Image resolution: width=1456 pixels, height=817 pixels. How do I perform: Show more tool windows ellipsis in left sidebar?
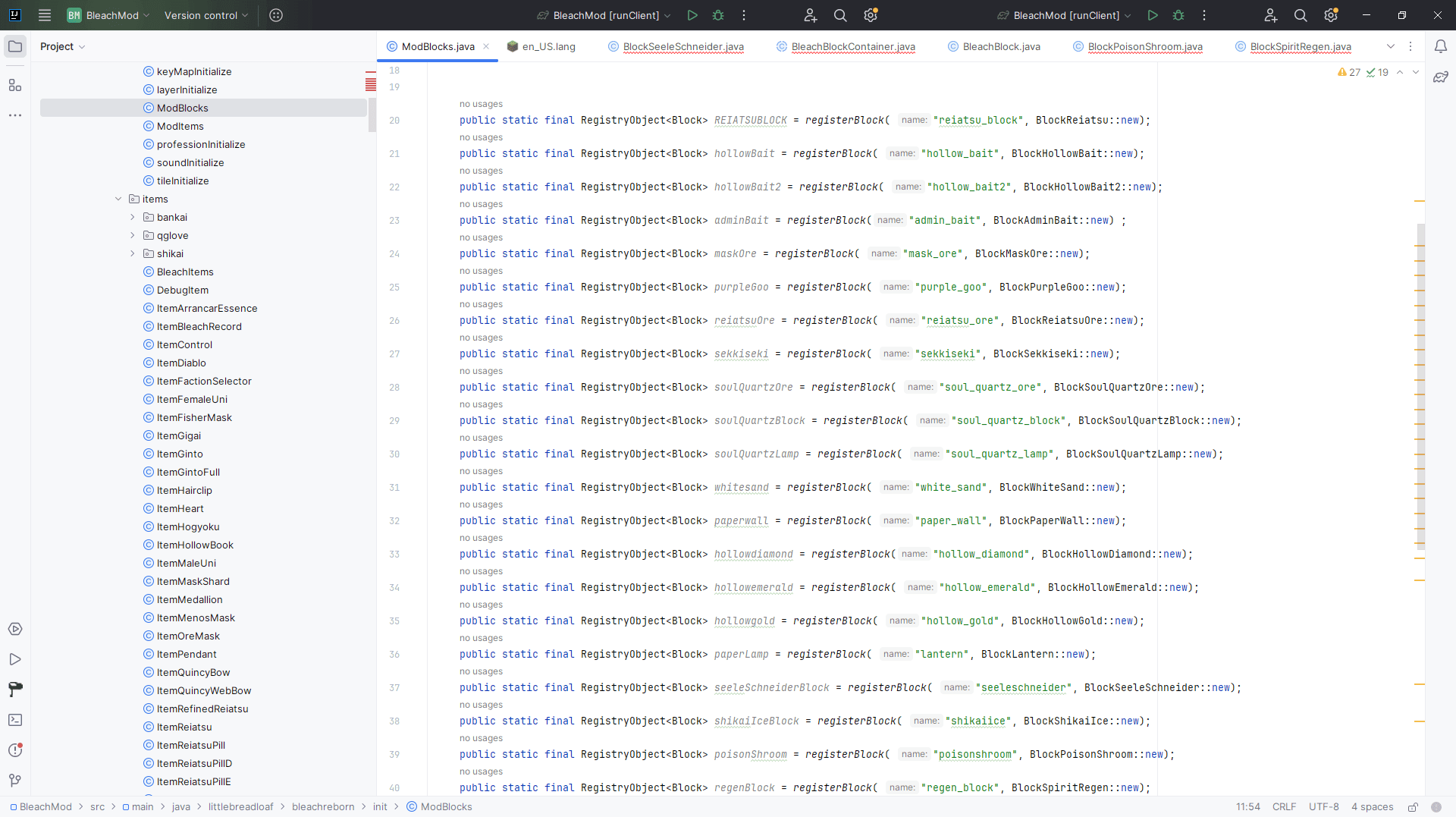(x=15, y=115)
